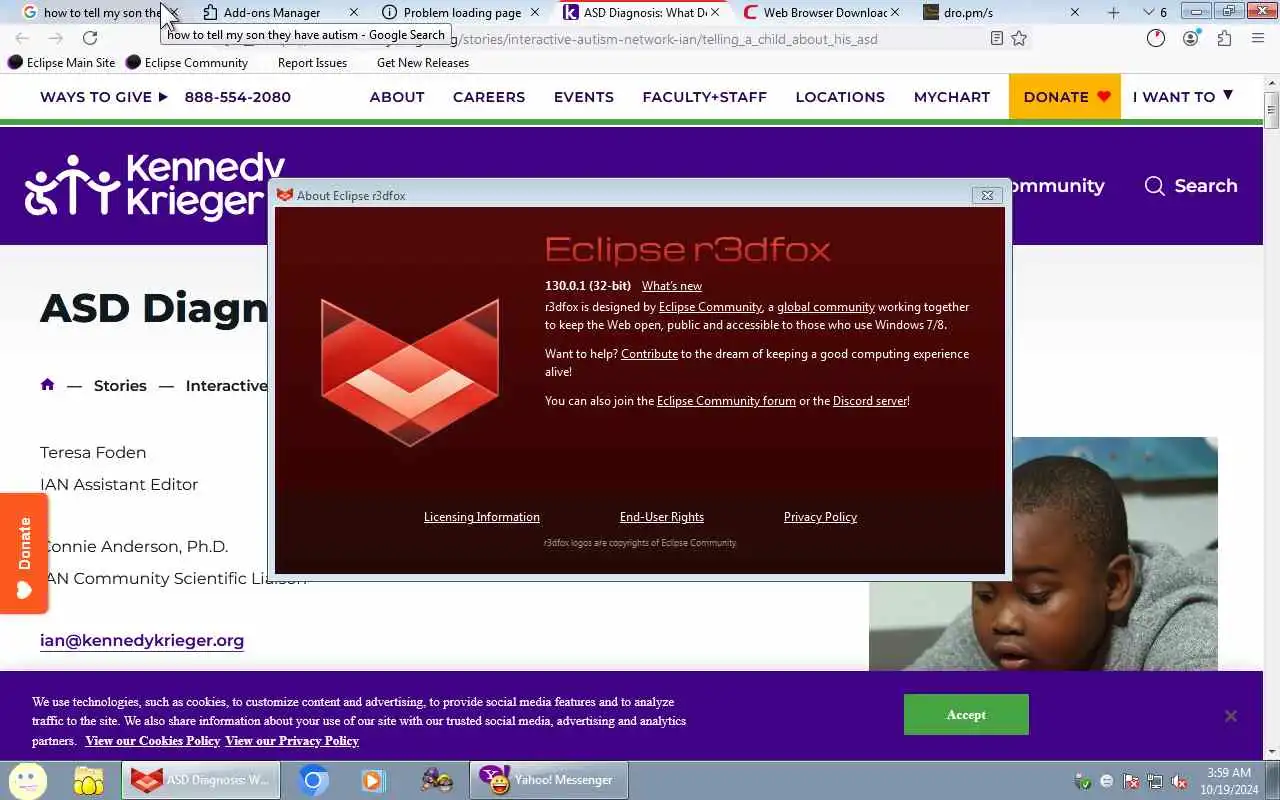Screen dimensions: 1280x800
Task: Open the CAREERS menu item
Action: tap(489, 97)
